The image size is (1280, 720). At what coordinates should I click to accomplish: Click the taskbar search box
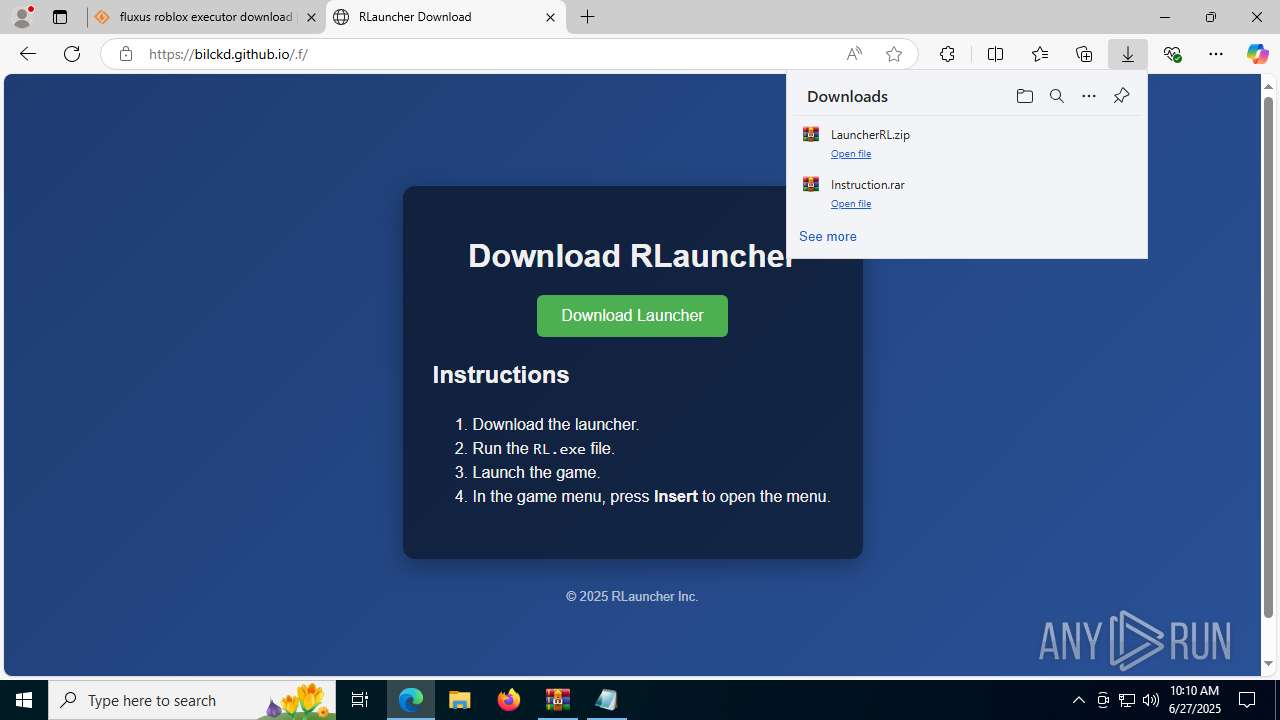(x=192, y=700)
